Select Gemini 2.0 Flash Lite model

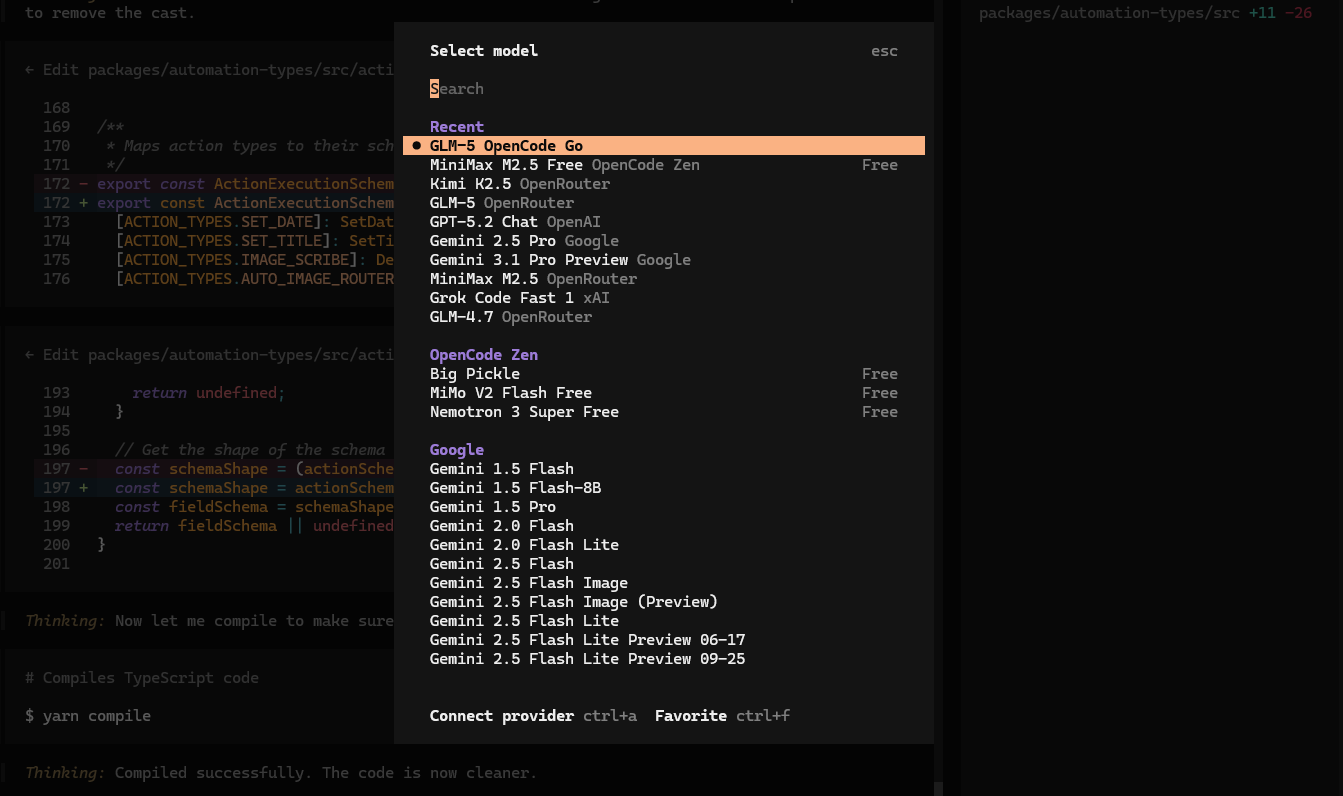click(x=664, y=545)
